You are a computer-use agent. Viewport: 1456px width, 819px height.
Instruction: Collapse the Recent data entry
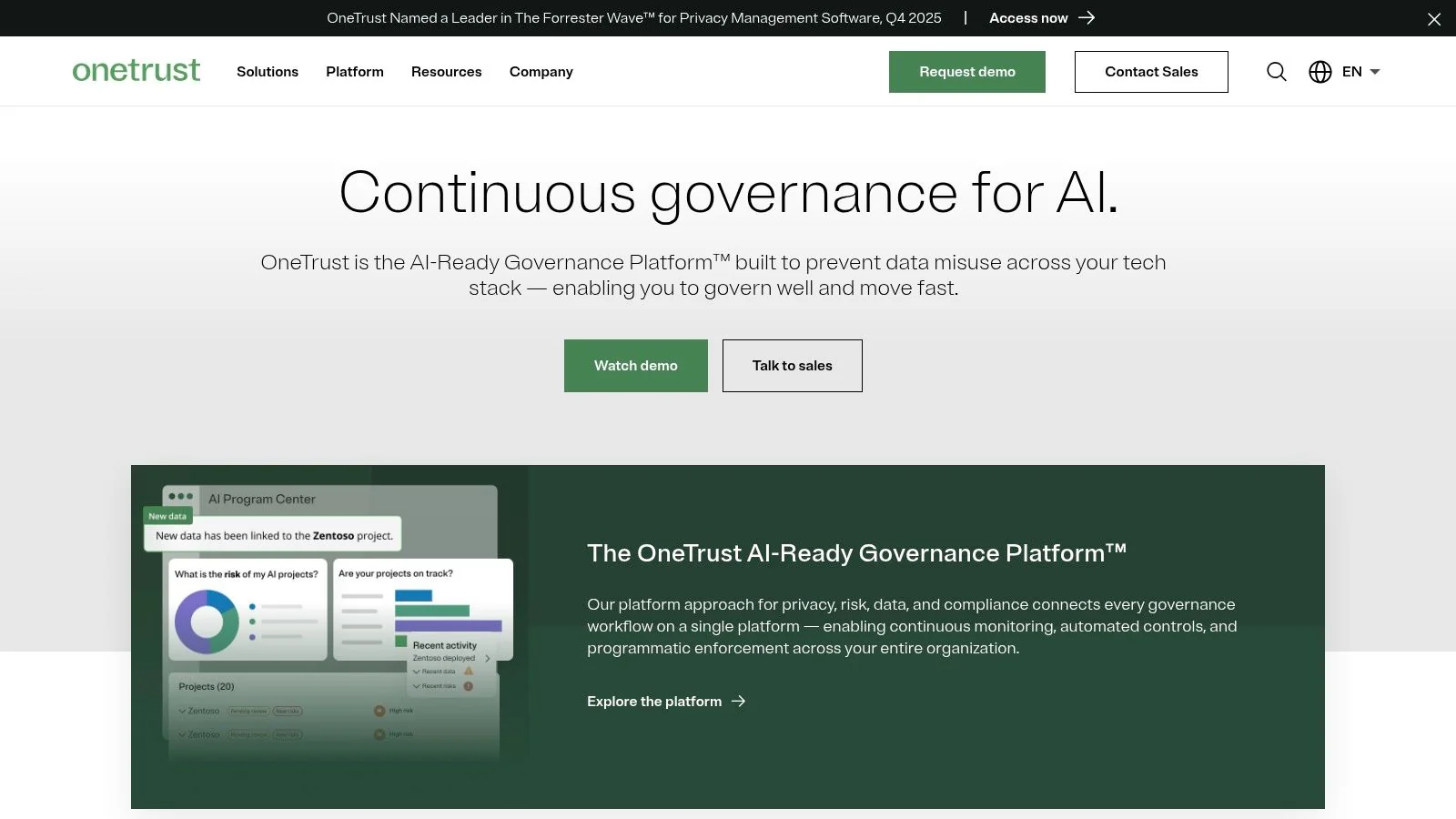[417, 672]
